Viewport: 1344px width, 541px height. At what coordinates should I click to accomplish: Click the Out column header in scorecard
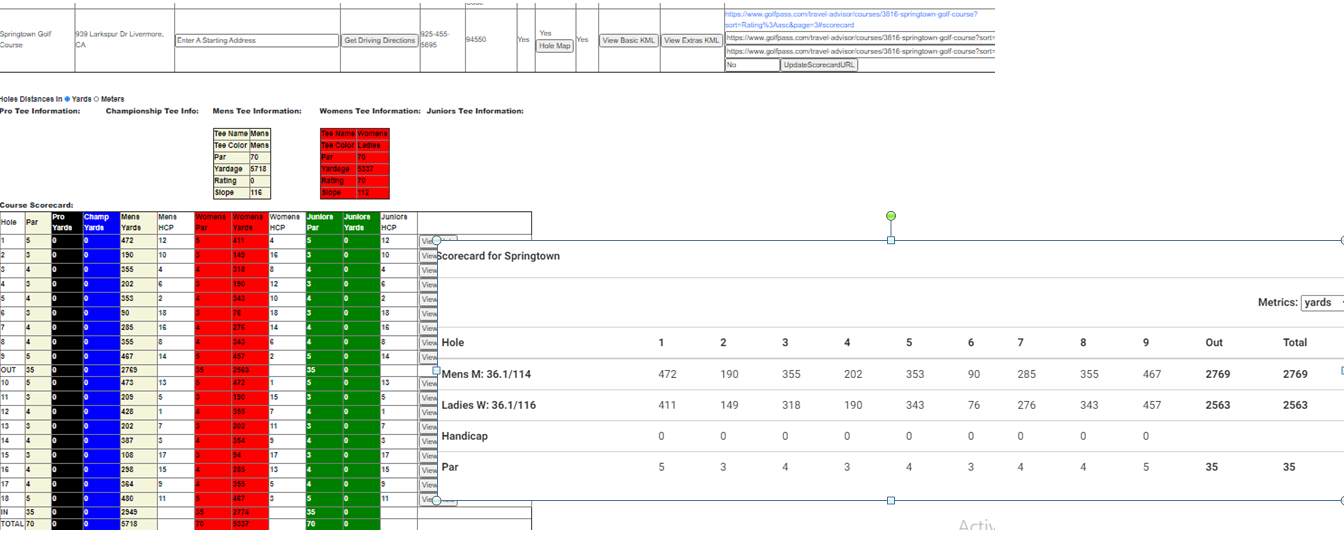(1214, 342)
